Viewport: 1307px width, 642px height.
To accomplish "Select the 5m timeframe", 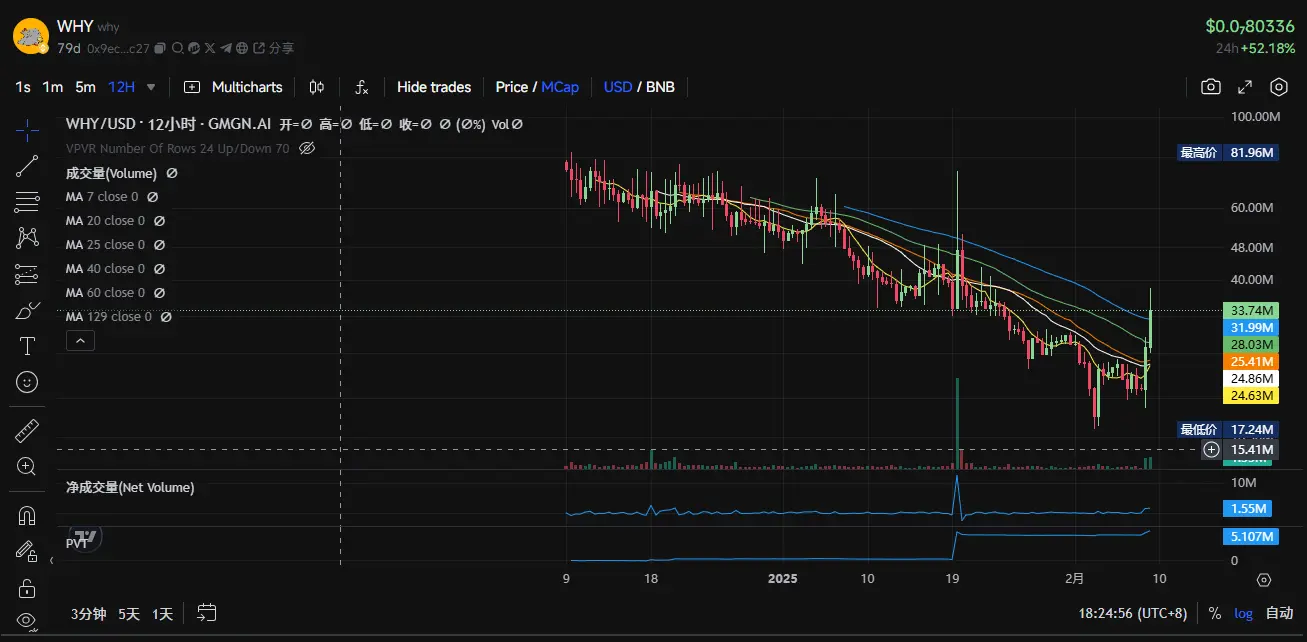I will click(85, 87).
